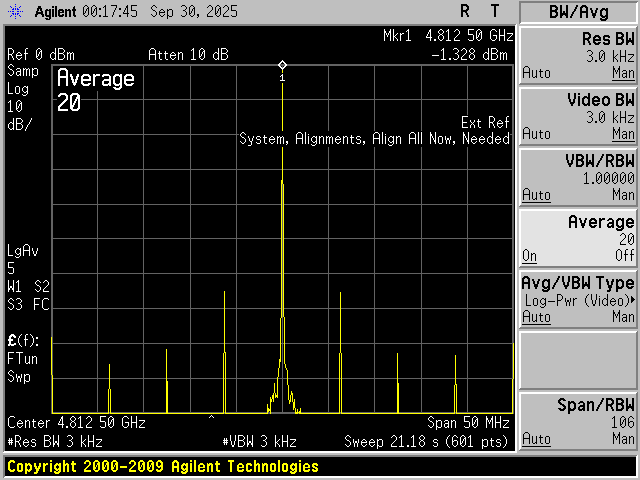
Task: Click the Center 4.812 50 GHz readout
Action: pos(76,422)
